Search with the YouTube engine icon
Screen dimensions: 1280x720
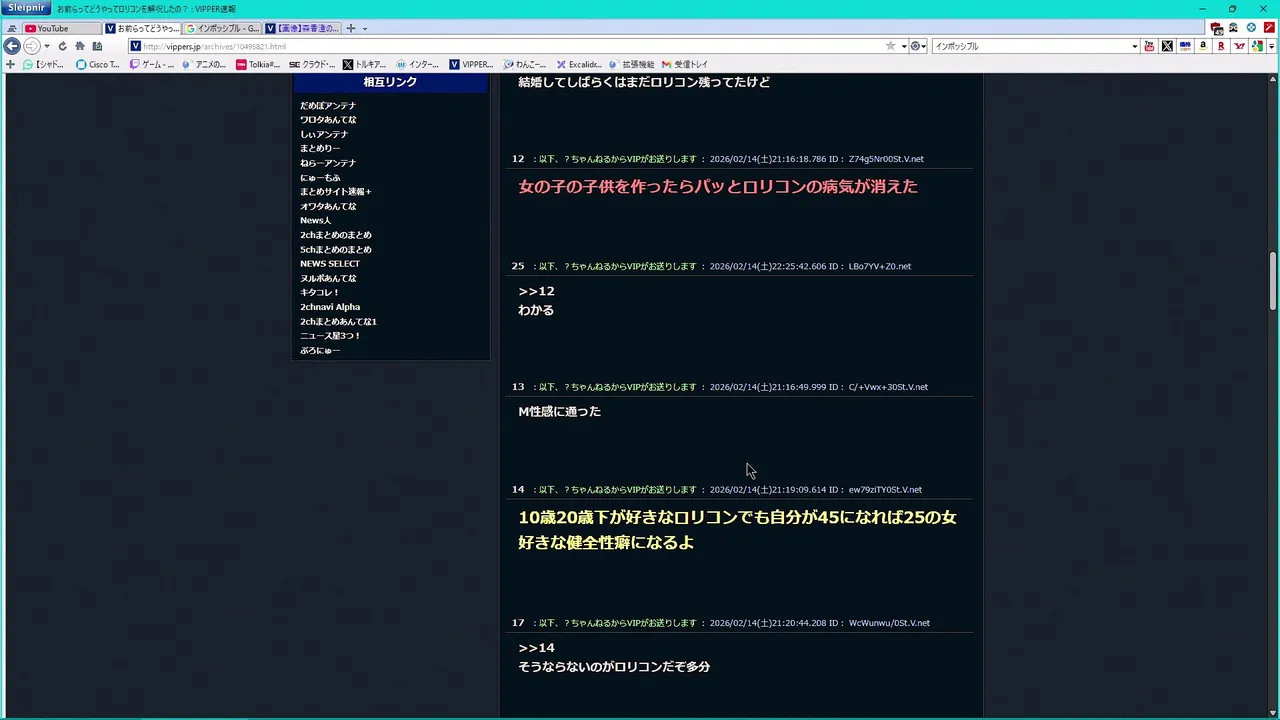coord(1149,46)
